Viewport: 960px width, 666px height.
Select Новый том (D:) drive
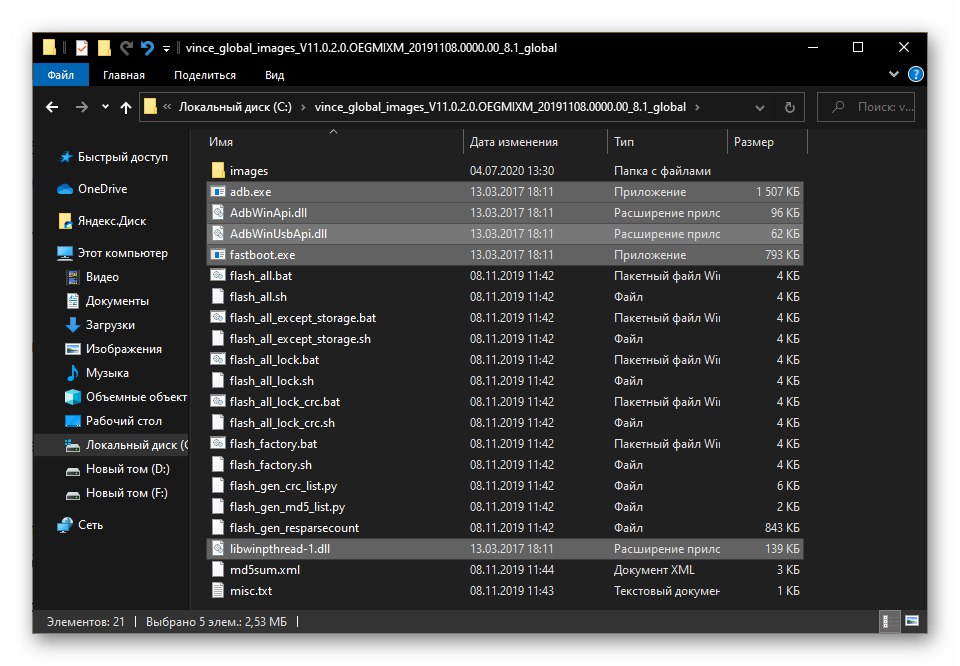click(x=118, y=469)
